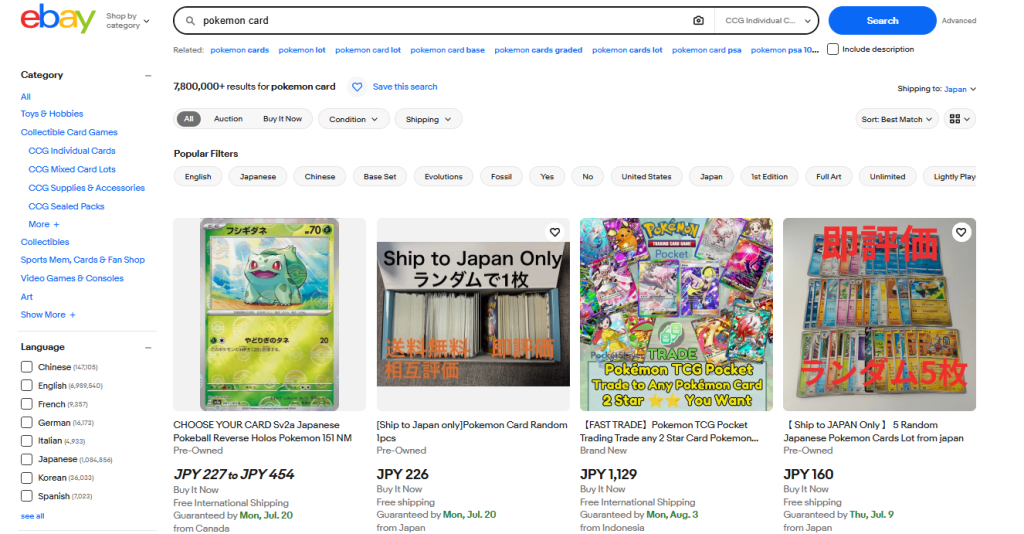Open FAST TRADE Pokemon TCG Pocket listing title

pyautogui.click(x=669, y=431)
